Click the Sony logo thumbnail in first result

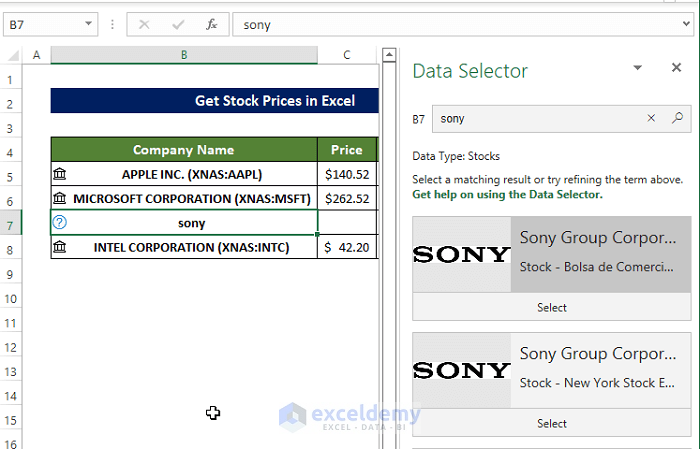click(461, 254)
